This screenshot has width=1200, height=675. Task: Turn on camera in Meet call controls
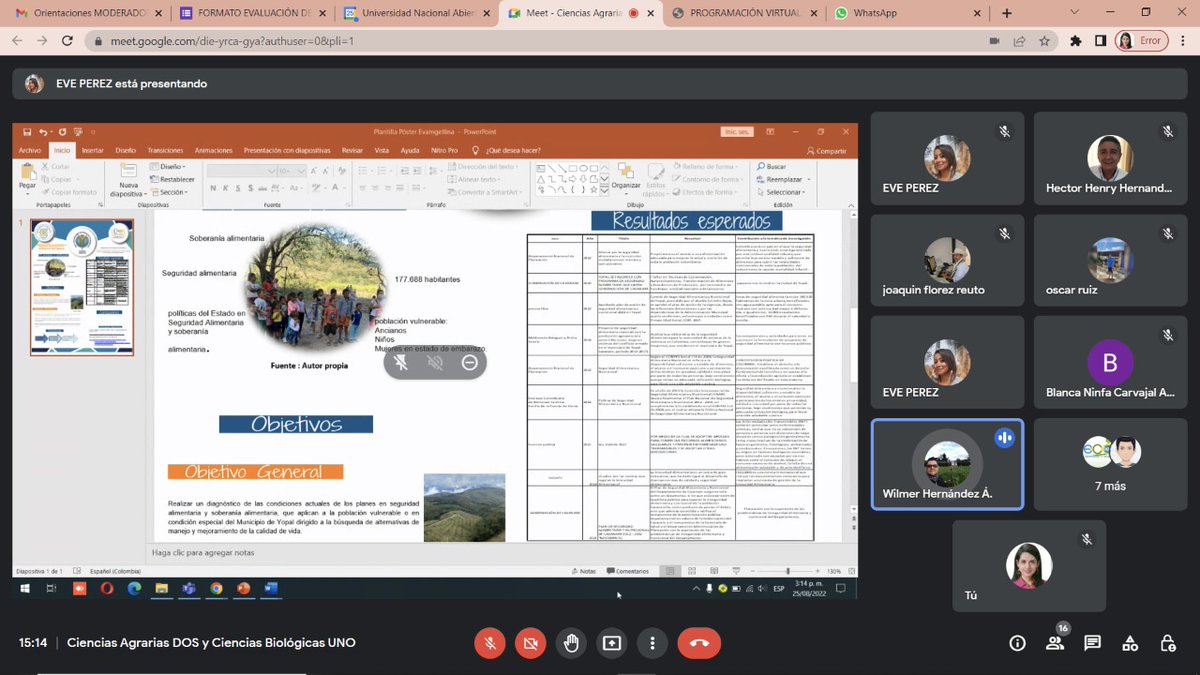(x=530, y=643)
